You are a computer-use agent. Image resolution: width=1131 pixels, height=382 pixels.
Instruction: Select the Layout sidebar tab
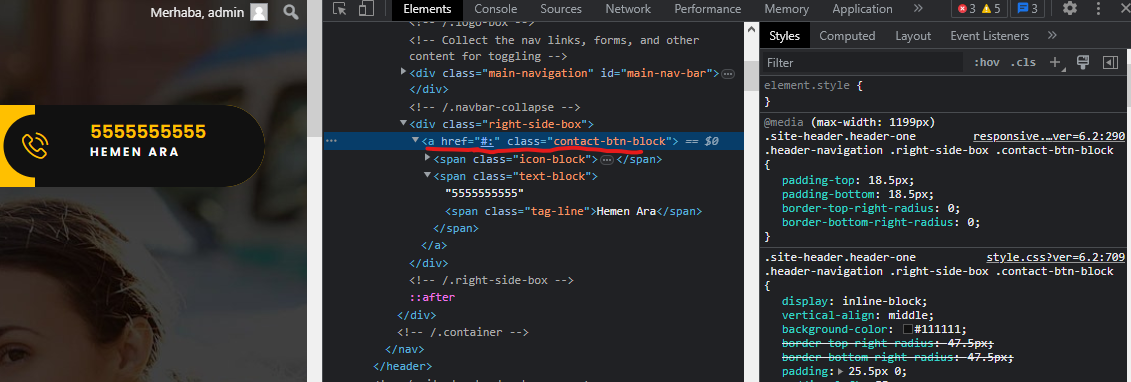[x=913, y=35]
